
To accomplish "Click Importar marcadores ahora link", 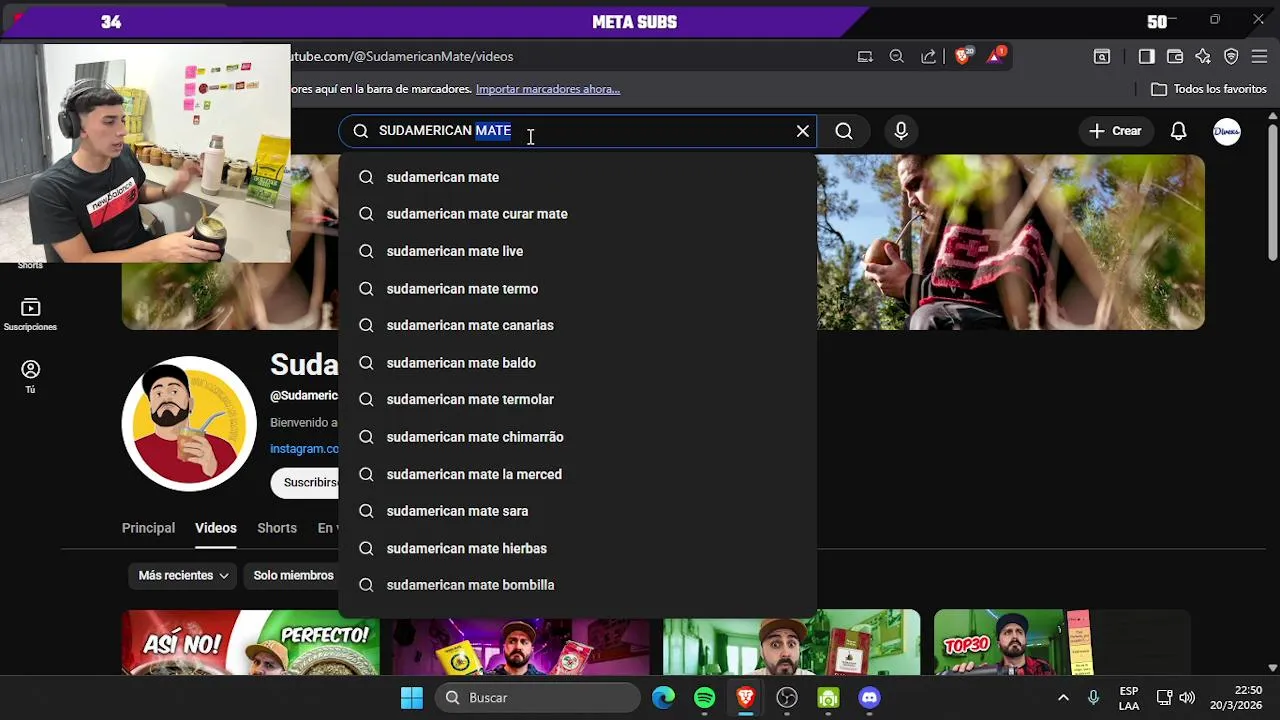I will [548, 89].
